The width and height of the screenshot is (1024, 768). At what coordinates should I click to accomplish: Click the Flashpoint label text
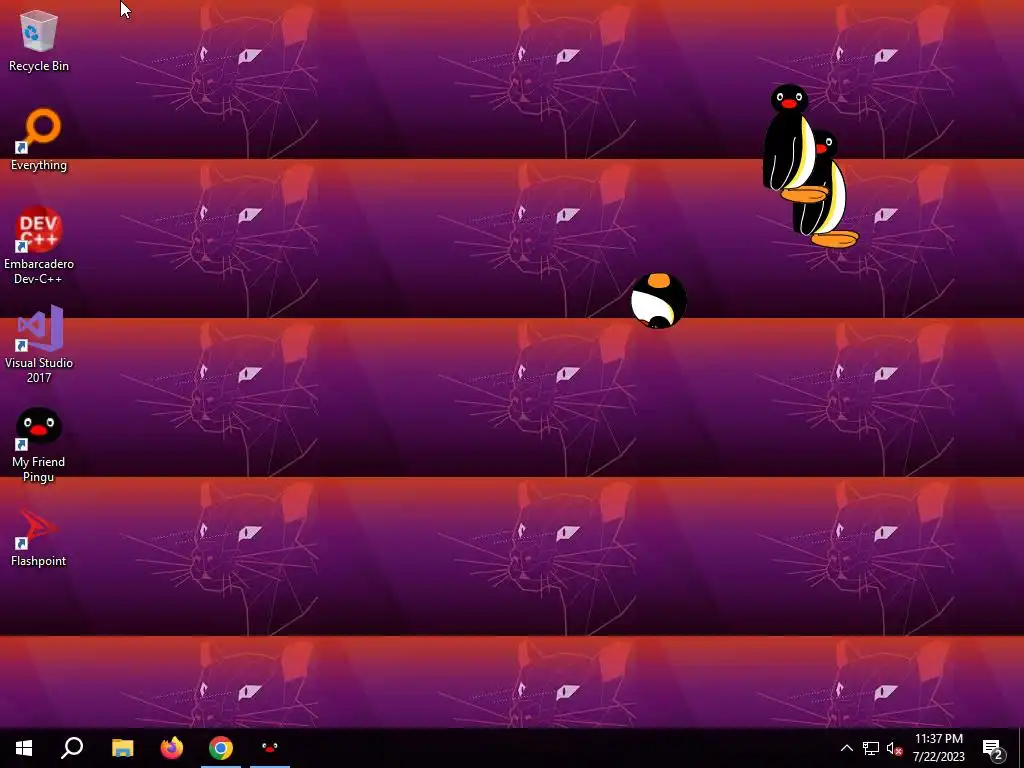(39, 560)
